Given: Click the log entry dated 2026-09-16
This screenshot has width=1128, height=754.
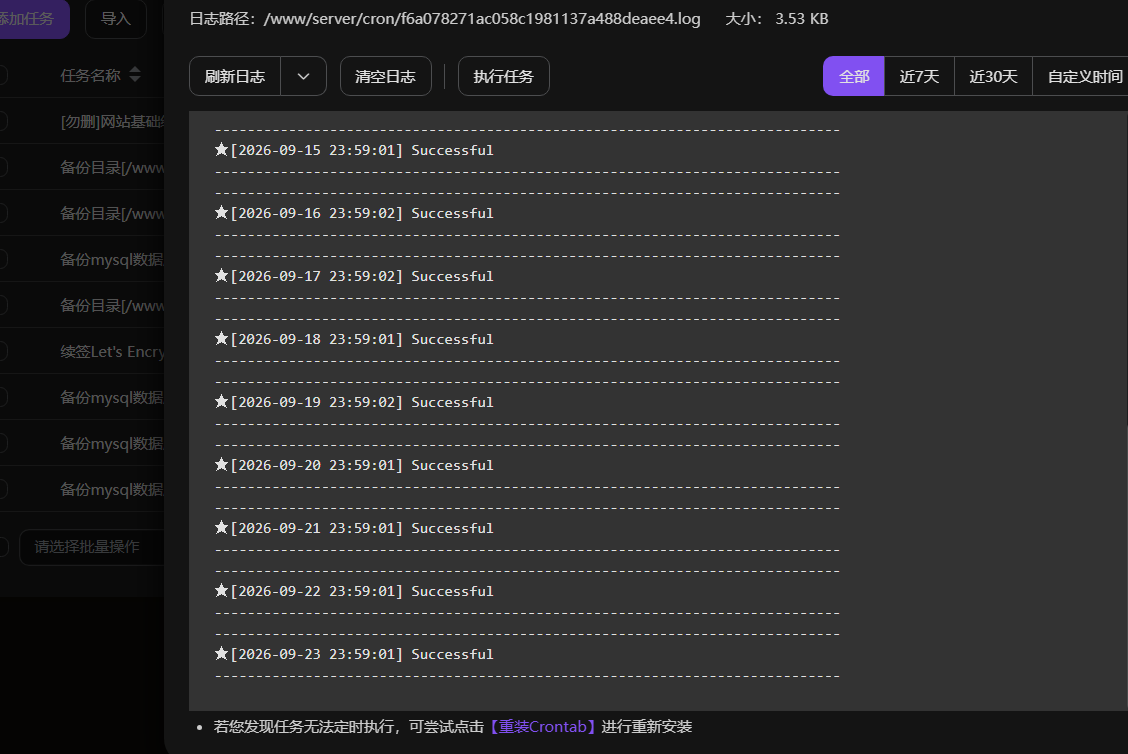Looking at the screenshot, I should click(x=354, y=214).
